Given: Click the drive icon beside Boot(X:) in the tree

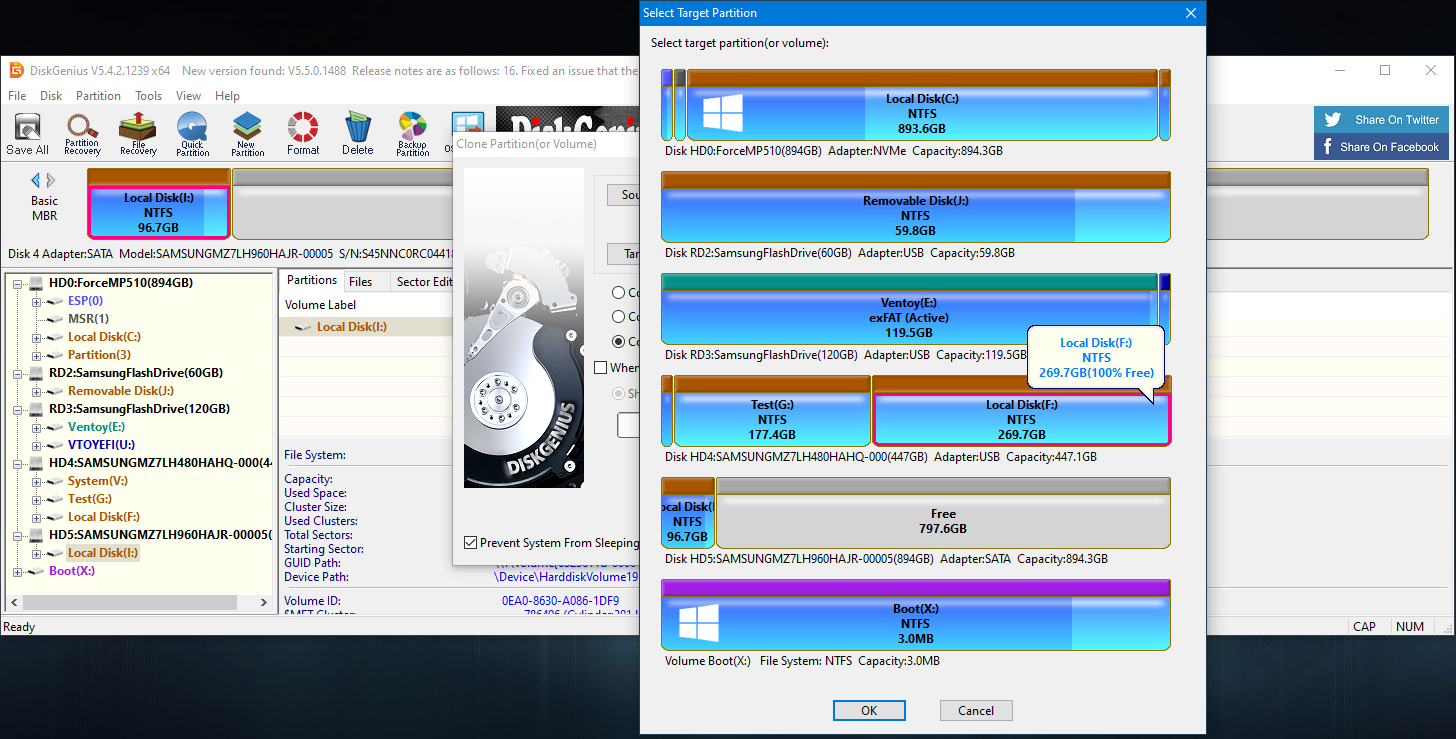Looking at the screenshot, I should coord(37,571).
